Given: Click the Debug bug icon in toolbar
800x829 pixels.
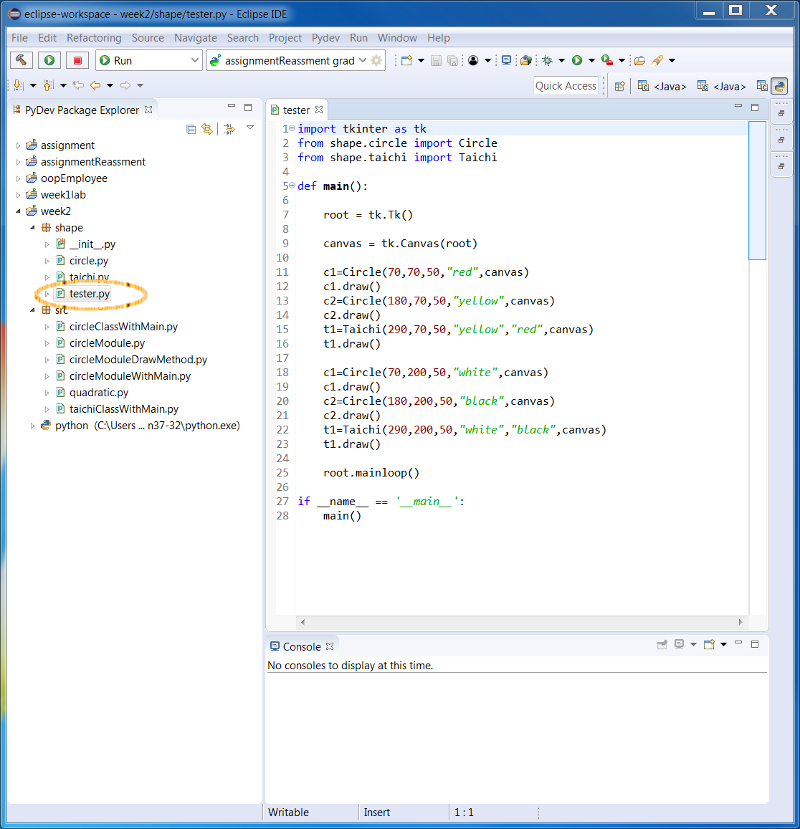Looking at the screenshot, I should 547,61.
